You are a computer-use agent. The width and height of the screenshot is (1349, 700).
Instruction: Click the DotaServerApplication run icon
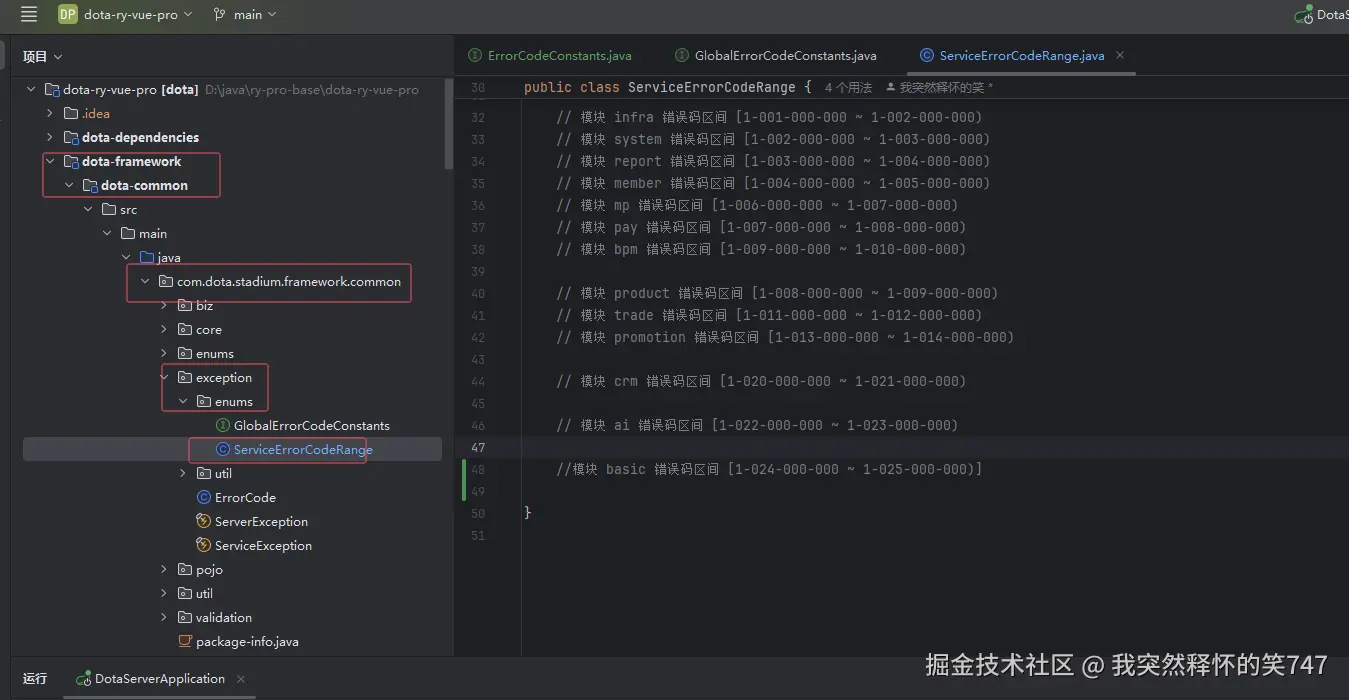83,678
